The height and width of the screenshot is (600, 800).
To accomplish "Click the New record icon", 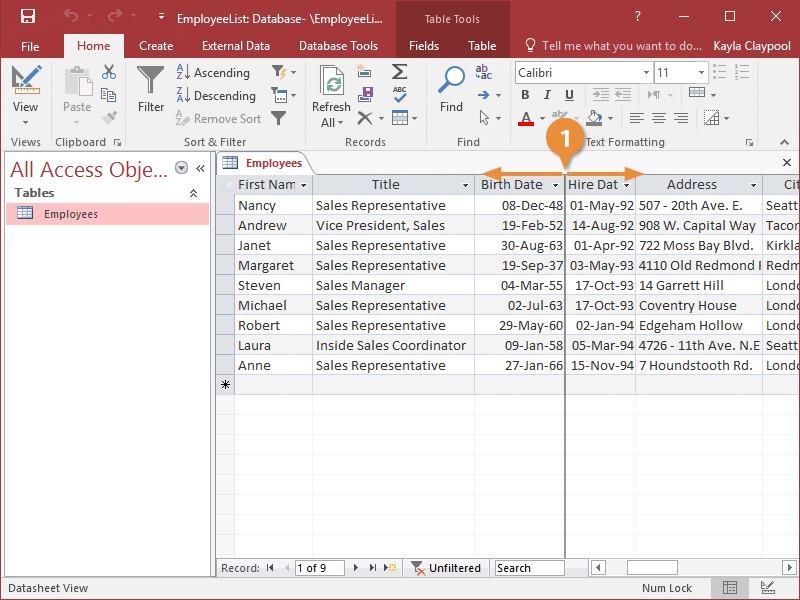I will (364, 71).
